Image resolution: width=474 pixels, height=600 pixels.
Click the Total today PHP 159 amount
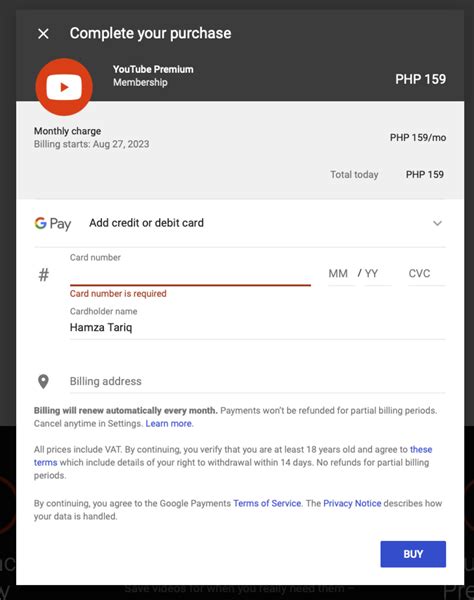425,175
